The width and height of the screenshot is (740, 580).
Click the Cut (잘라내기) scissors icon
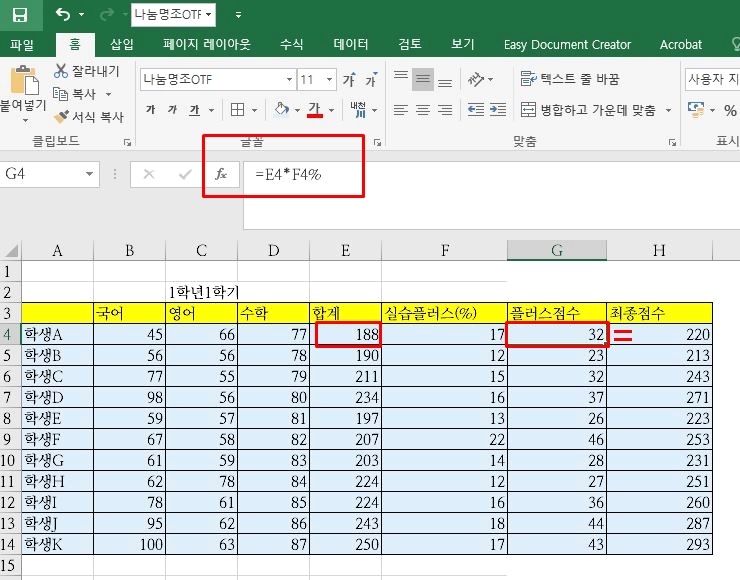(x=61, y=71)
